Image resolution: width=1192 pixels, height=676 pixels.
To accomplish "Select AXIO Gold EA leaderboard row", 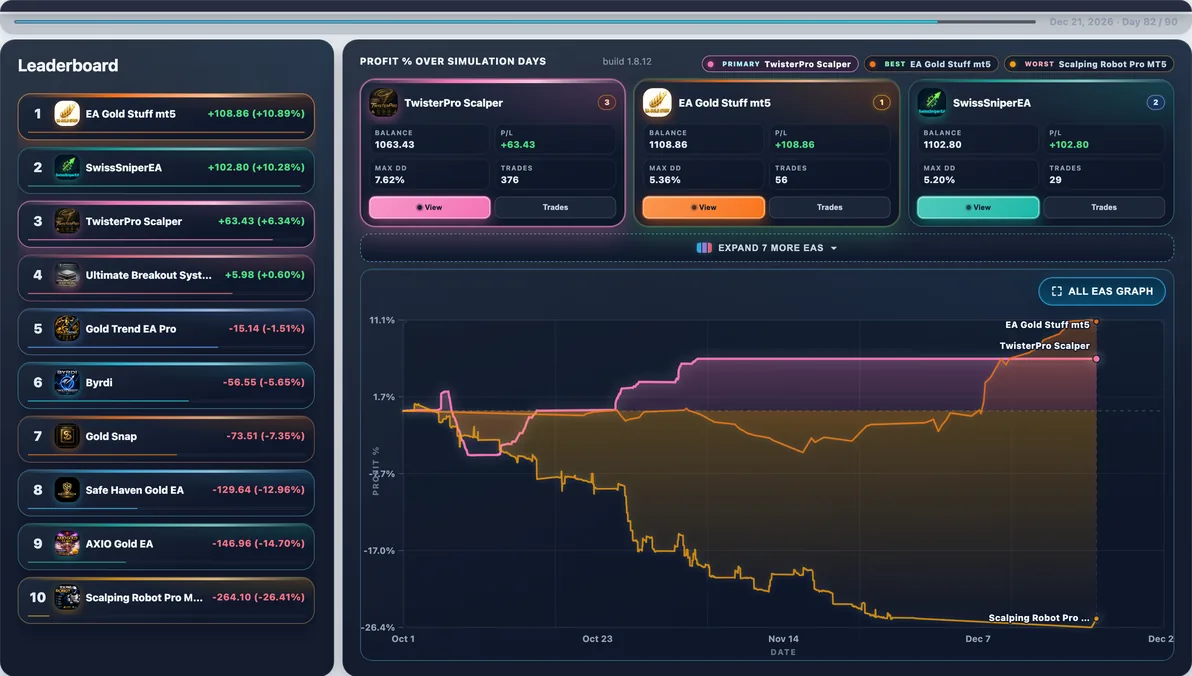I will click(166, 546).
